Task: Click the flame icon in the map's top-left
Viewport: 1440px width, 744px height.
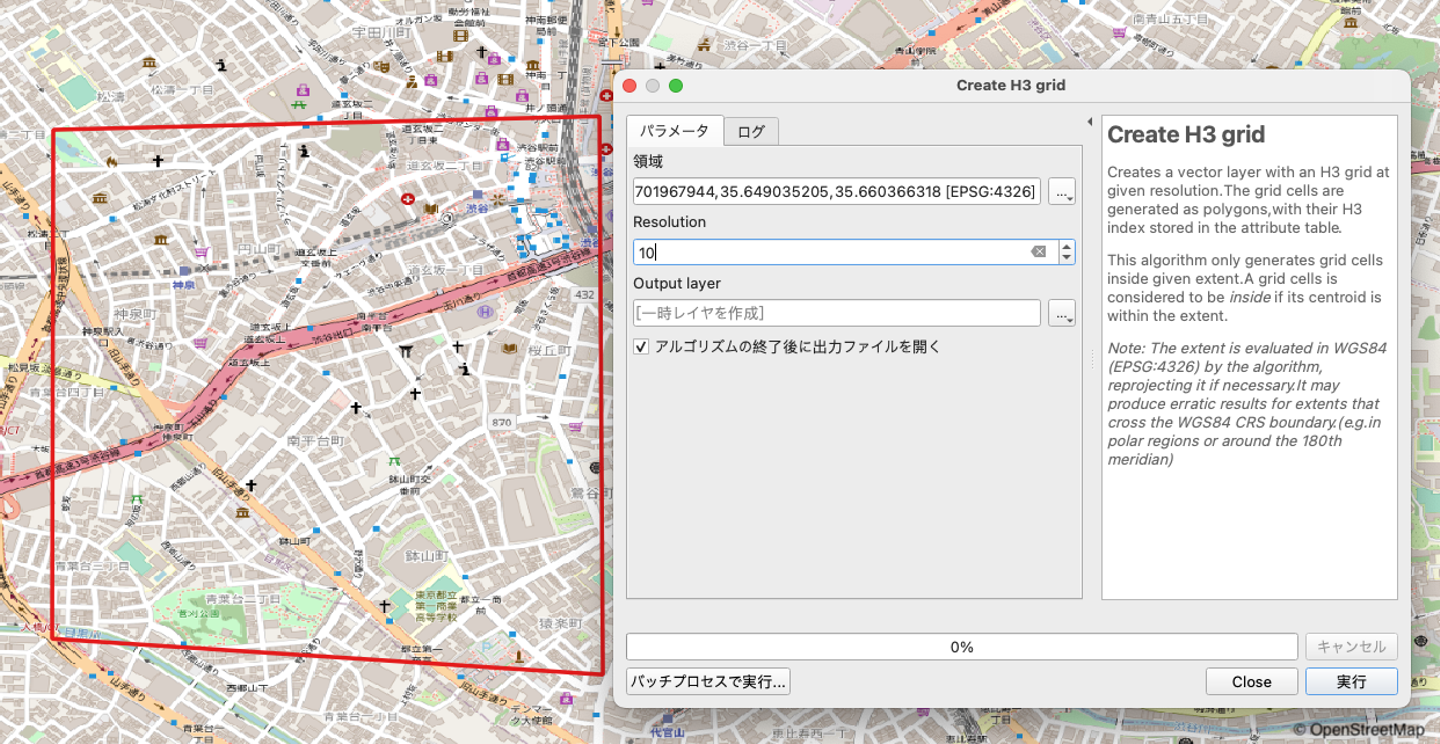Action: [111, 160]
